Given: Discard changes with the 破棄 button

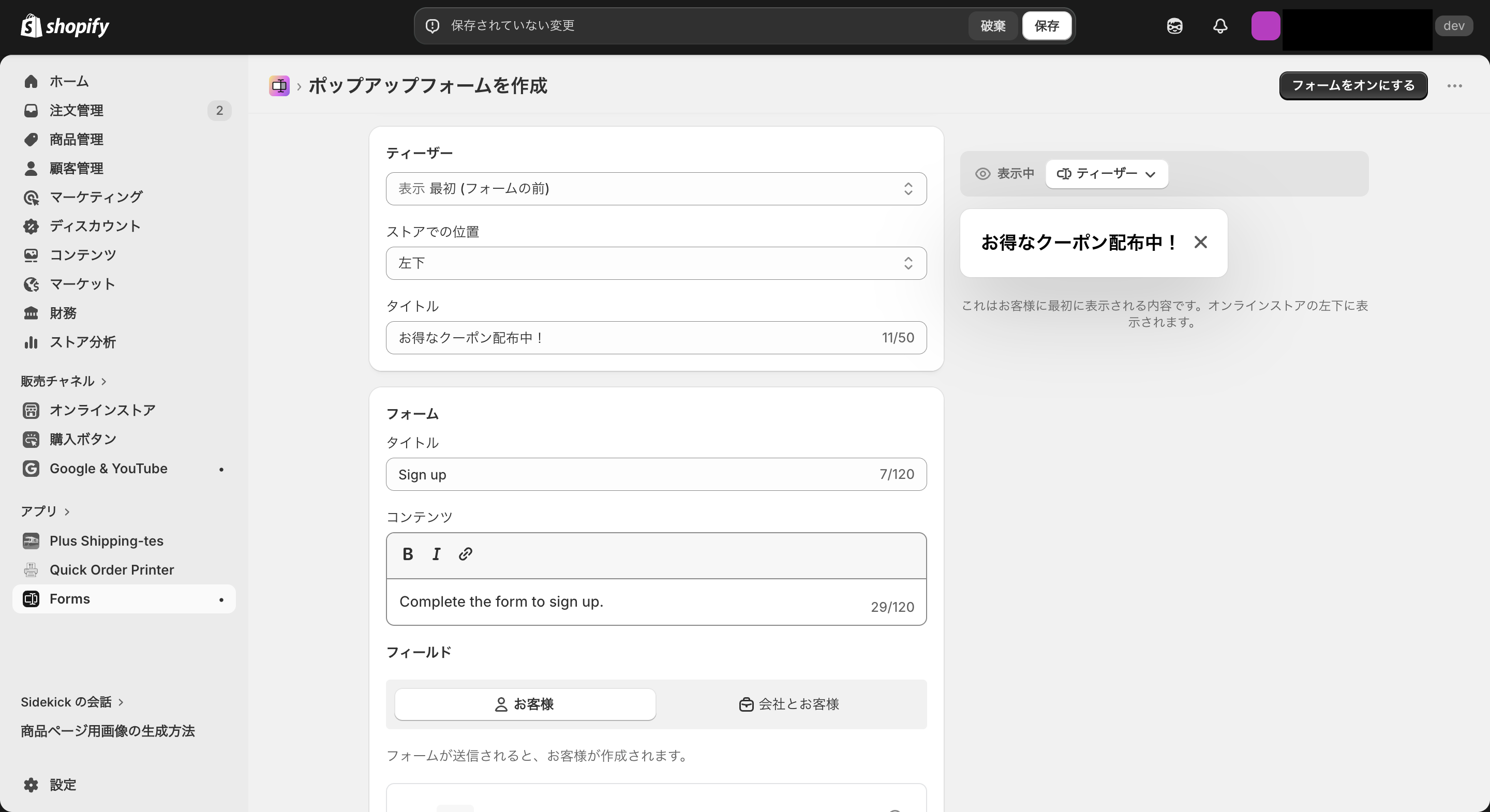Looking at the screenshot, I should click(x=993, y=25).
